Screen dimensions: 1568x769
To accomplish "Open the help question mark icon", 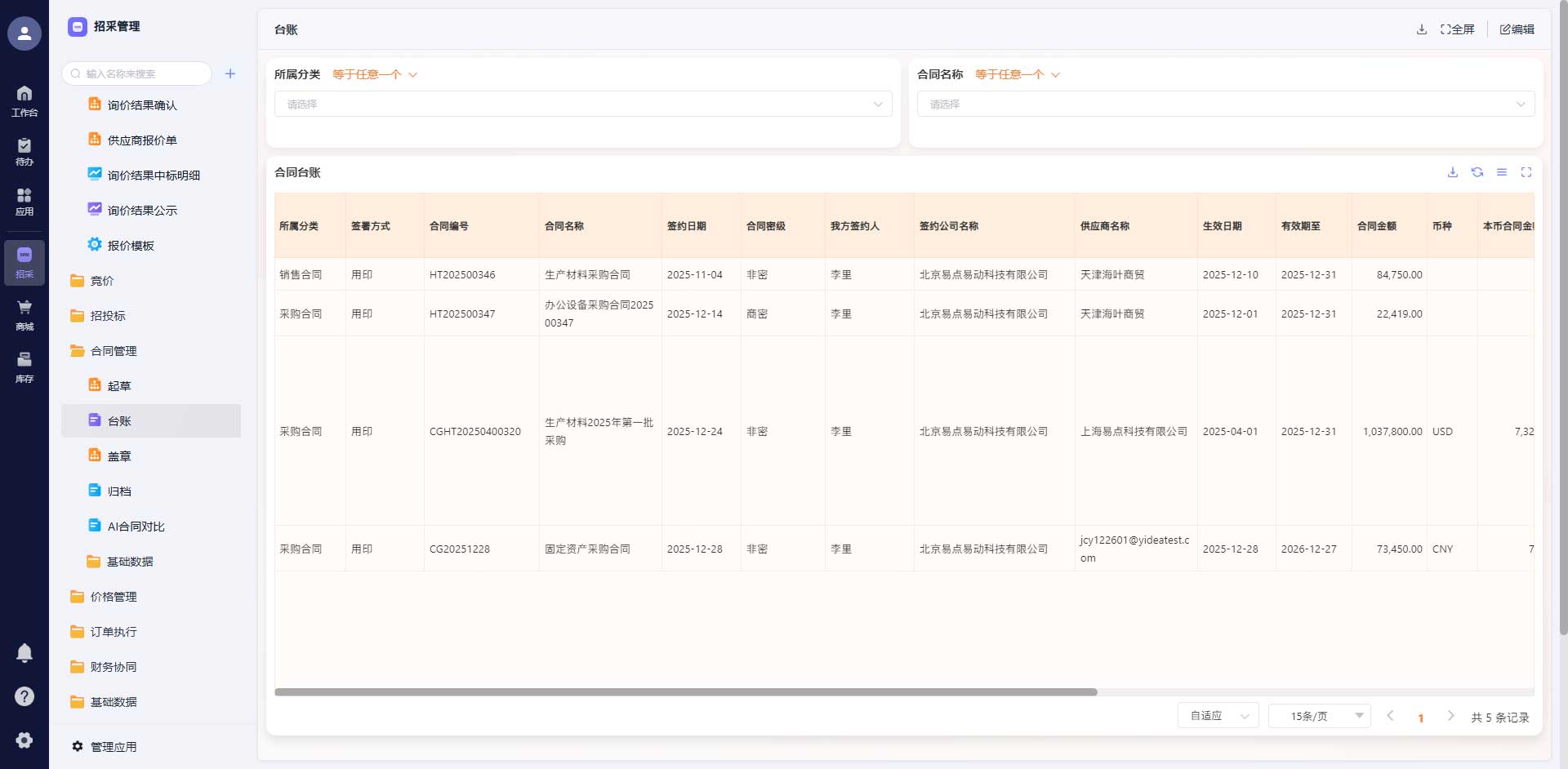I will coord(24,696).
